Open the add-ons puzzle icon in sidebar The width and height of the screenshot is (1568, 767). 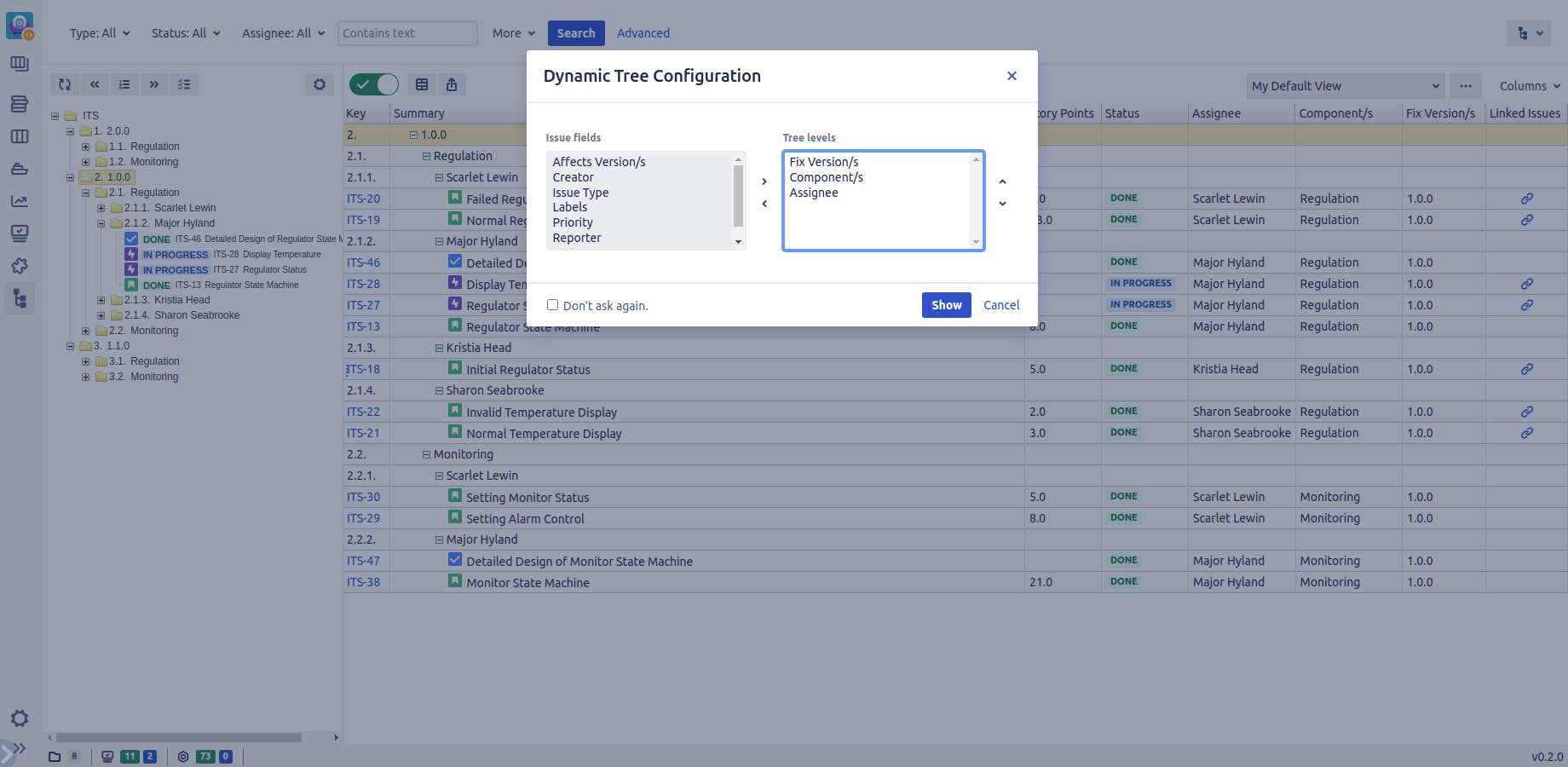(x=20, y=266)
